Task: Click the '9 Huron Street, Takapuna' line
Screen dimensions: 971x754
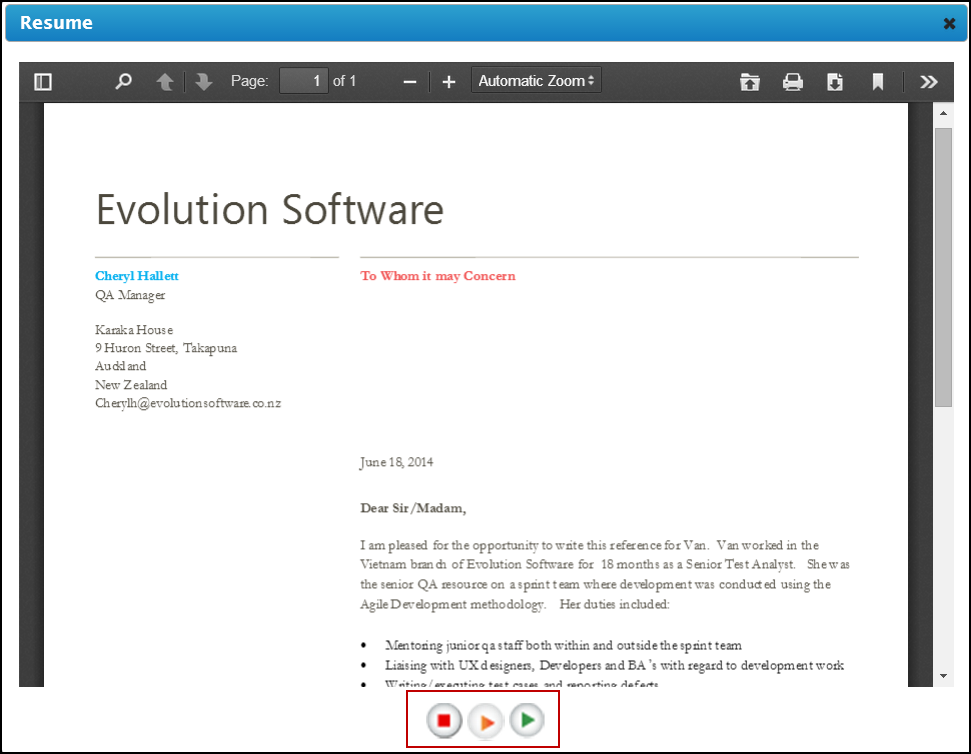Action: pyautogui.click(x=166, y=348)
